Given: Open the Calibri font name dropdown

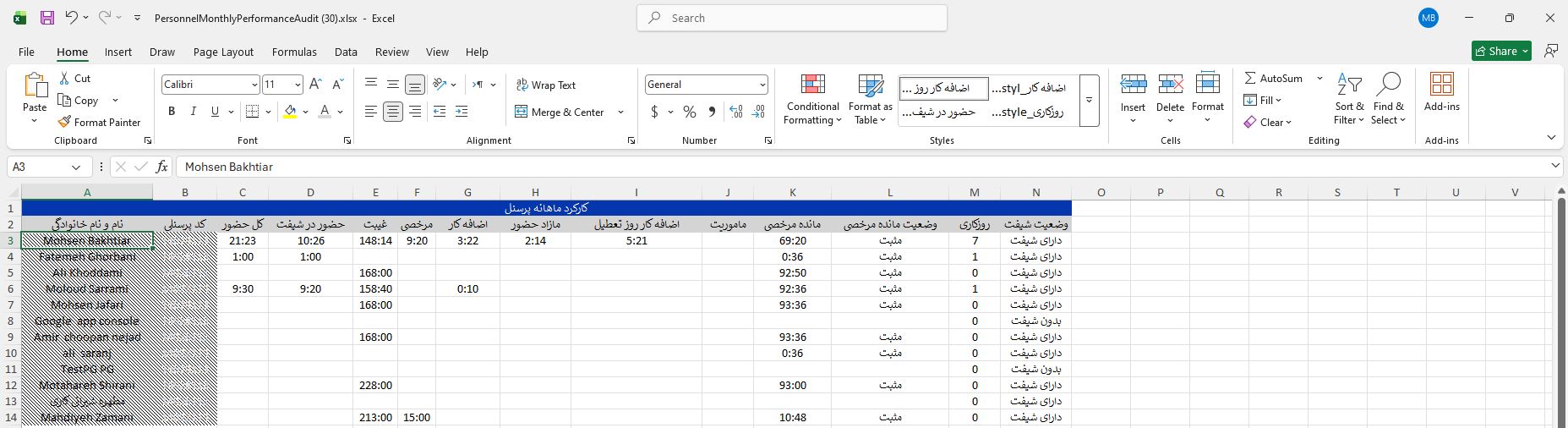Looking at the screenshot, I should [254, 85].
